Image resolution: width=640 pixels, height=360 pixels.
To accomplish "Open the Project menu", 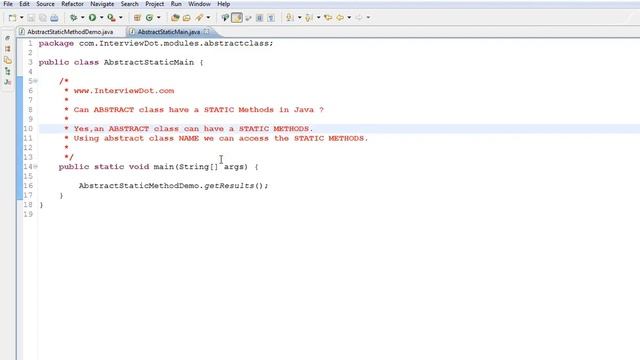I will click(x=154, y=4).
